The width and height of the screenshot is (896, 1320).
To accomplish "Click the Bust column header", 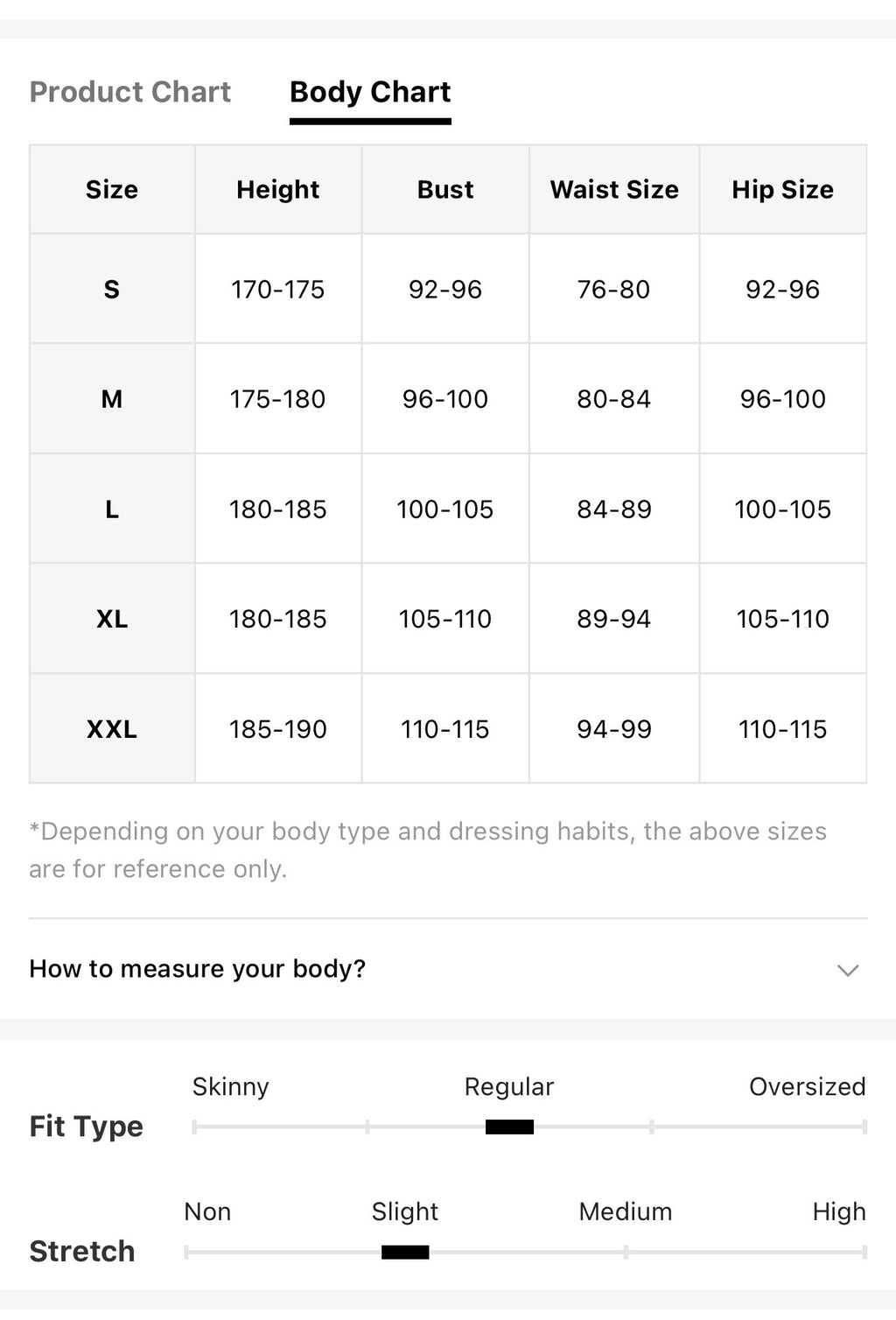I will coord(445,189).
